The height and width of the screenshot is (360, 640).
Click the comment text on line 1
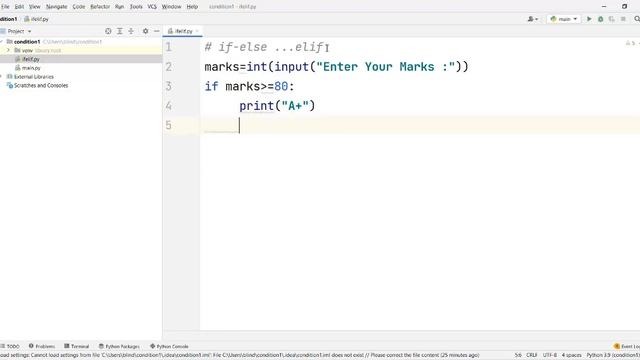264,47
